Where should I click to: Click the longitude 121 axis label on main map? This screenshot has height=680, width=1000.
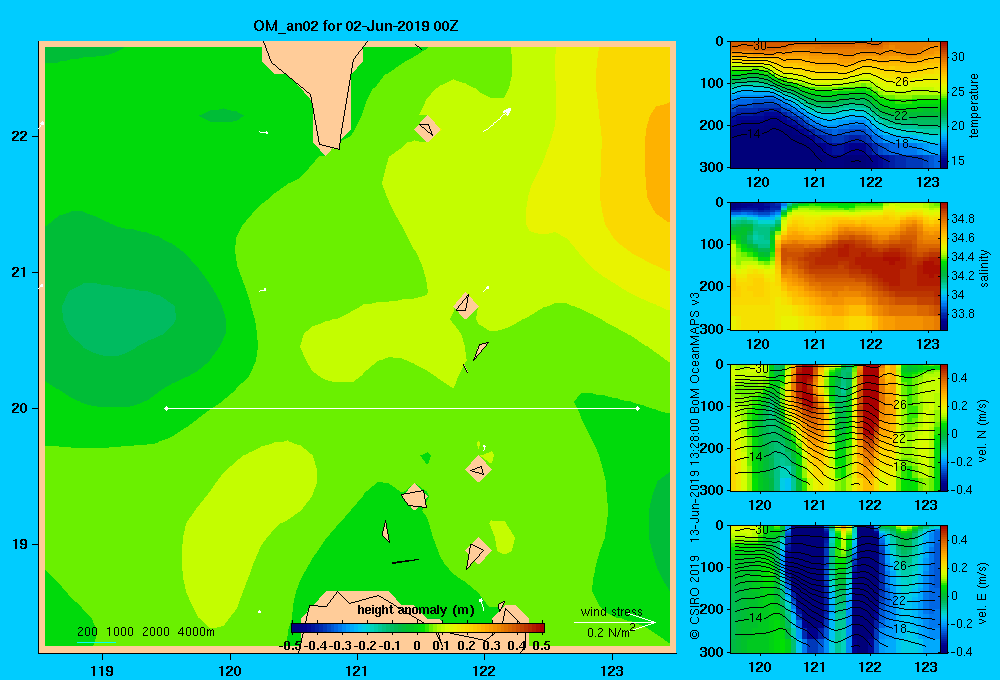click(x=357, y=670)
